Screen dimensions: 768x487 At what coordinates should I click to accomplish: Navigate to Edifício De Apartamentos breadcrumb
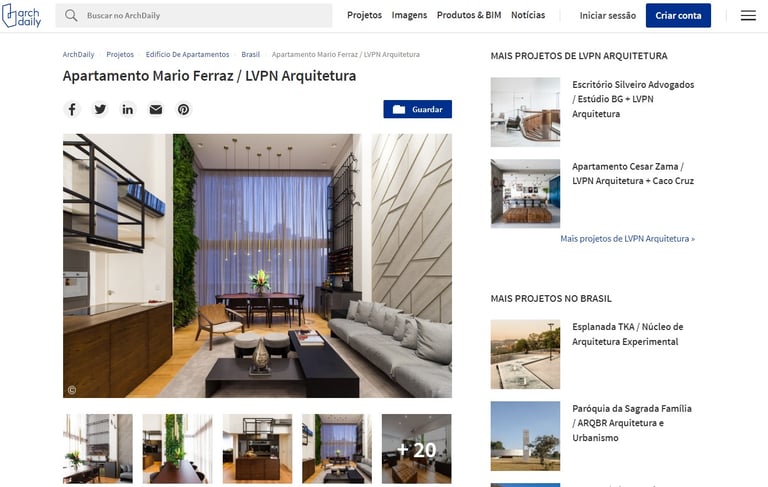pos(187,54)
